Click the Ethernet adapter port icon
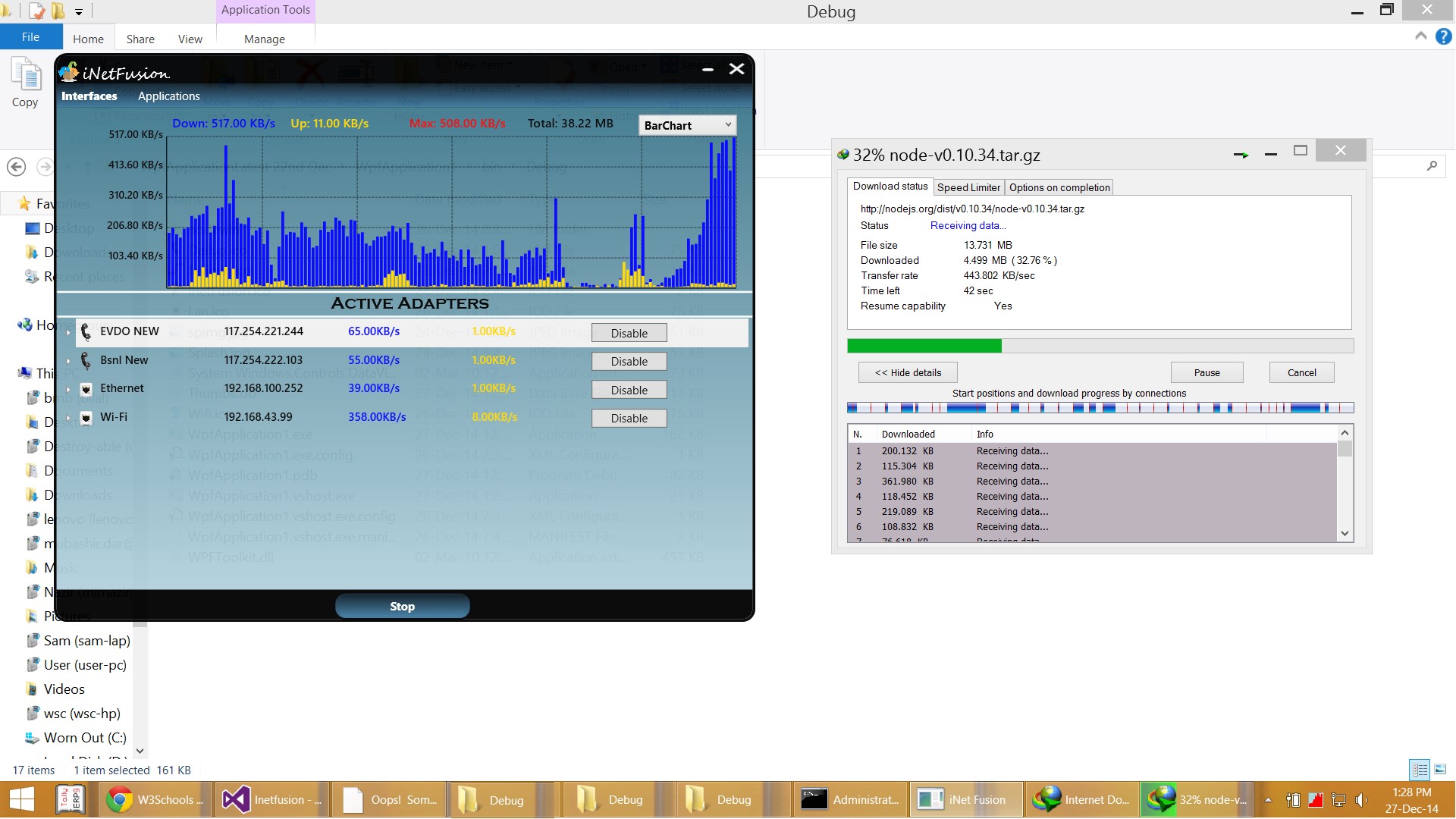 pyautogui.click(x=86, y=389)
